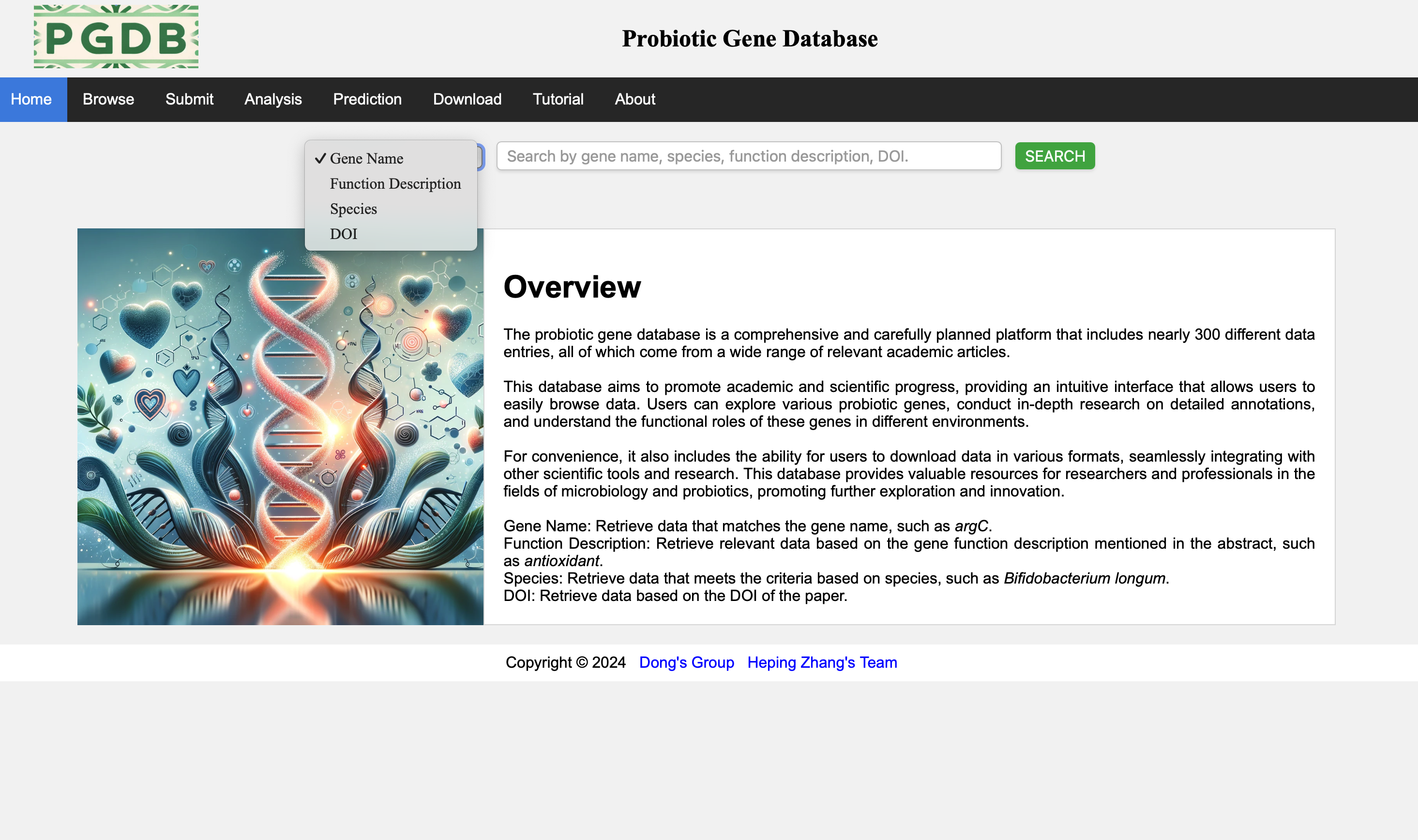This screenshot has width=1418, height=840.
Task: Pick Species in the search type list
Action: point(353,209)
